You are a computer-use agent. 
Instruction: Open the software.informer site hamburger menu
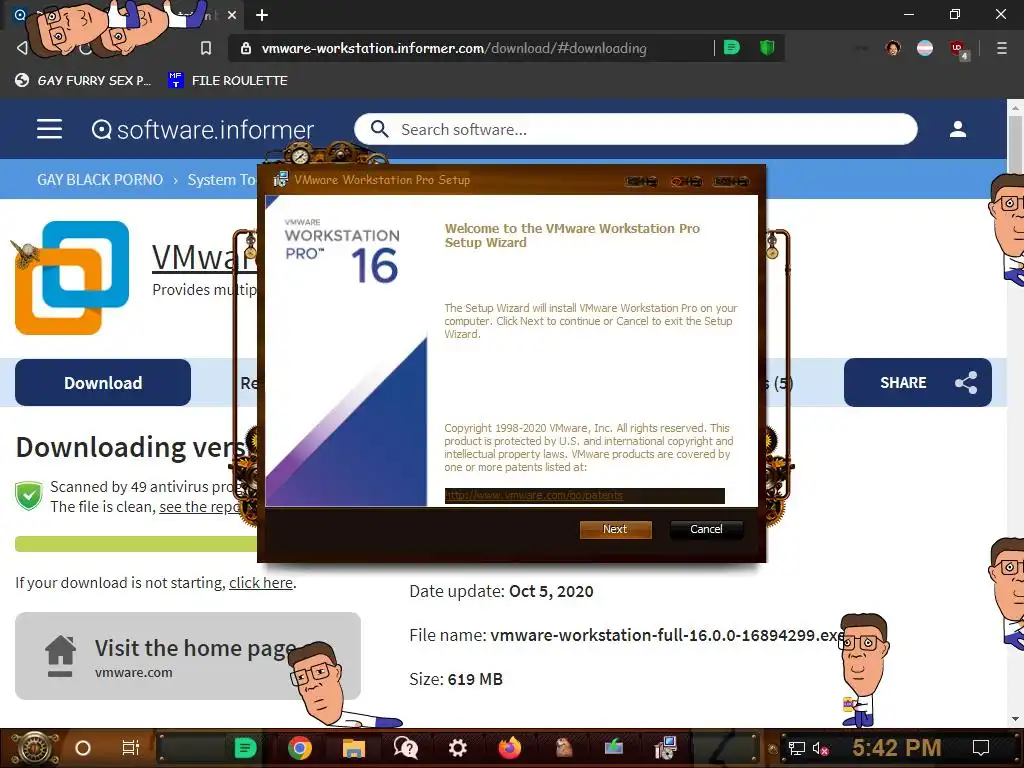pyautogui.click(x=49, y=129)
